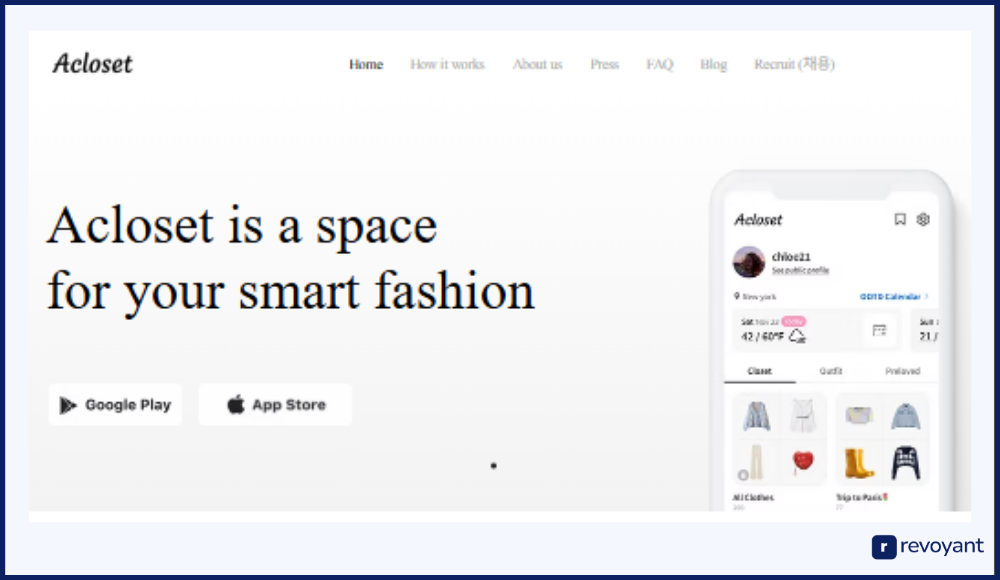Select the carousel dot indicator
The image size is (1000, 580).
(x=493, y=466)
